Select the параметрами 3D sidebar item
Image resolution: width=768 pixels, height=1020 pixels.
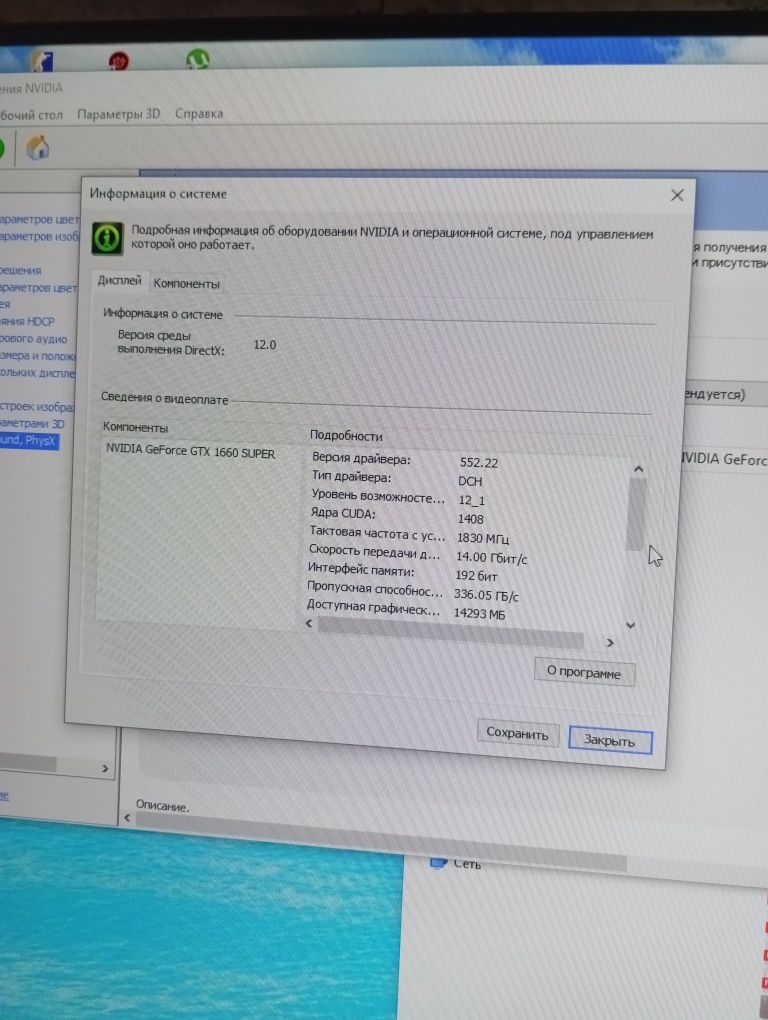coord(32,423)
